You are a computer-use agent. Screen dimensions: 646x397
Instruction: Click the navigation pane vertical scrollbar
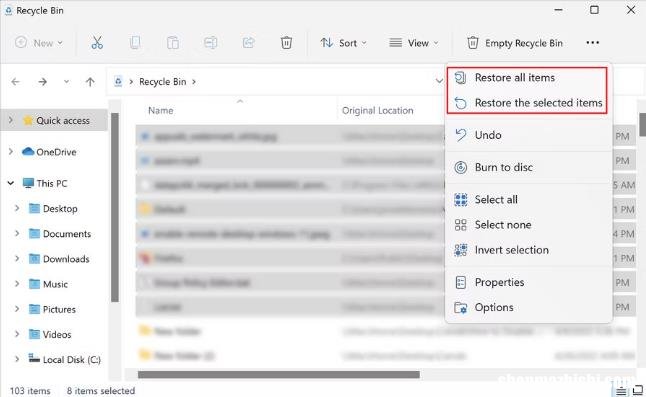coord(115,207)
